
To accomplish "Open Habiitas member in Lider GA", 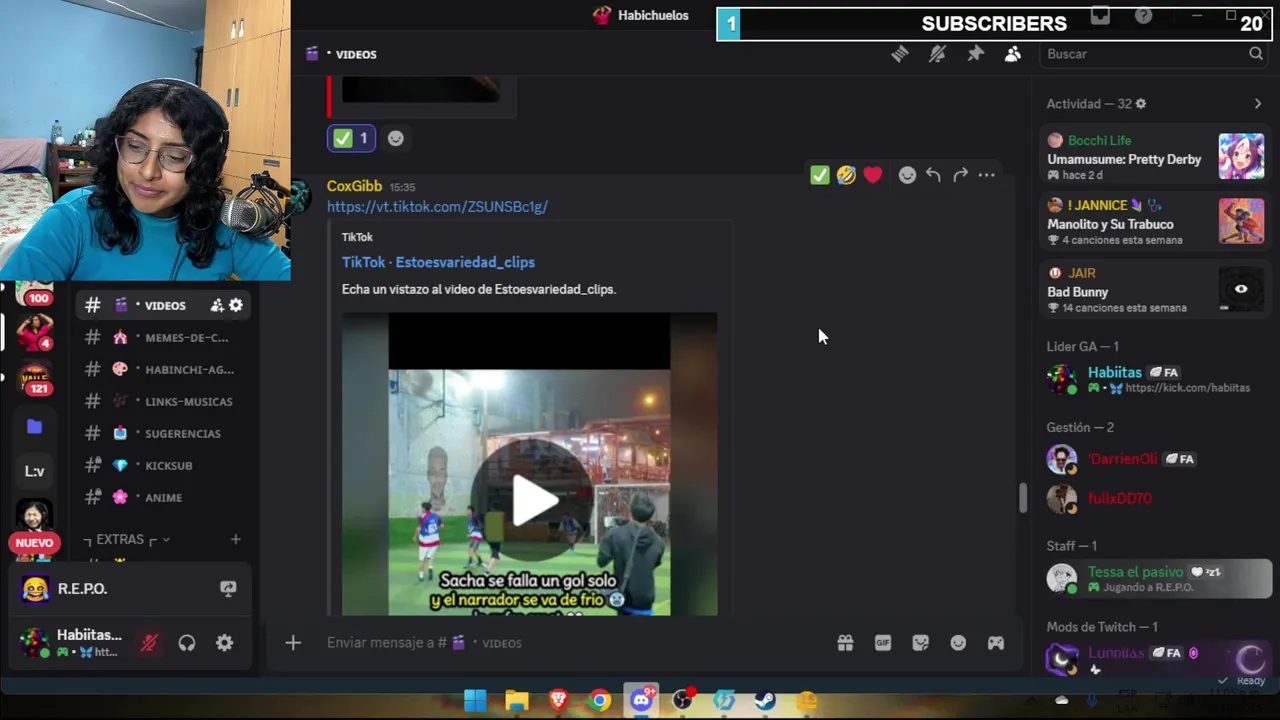I will (1155, 379).
